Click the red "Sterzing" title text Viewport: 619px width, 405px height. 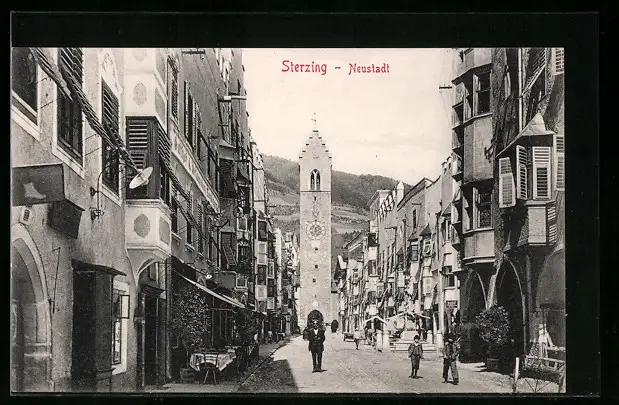[303, 67]
